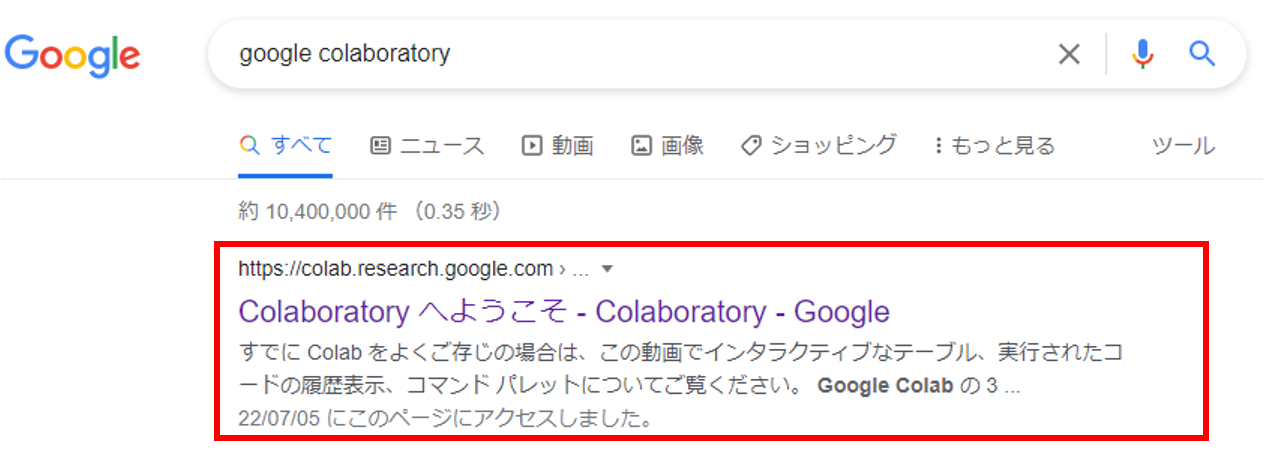Expand the もっと見る menu
Screen dimensions: 1264x454
tap(994, 146)
